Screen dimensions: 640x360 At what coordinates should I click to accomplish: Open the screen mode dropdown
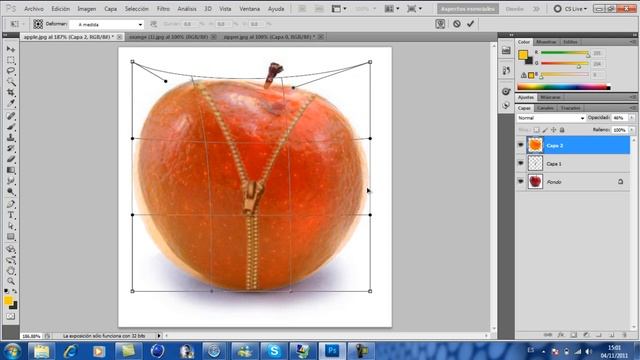point(414,9)
